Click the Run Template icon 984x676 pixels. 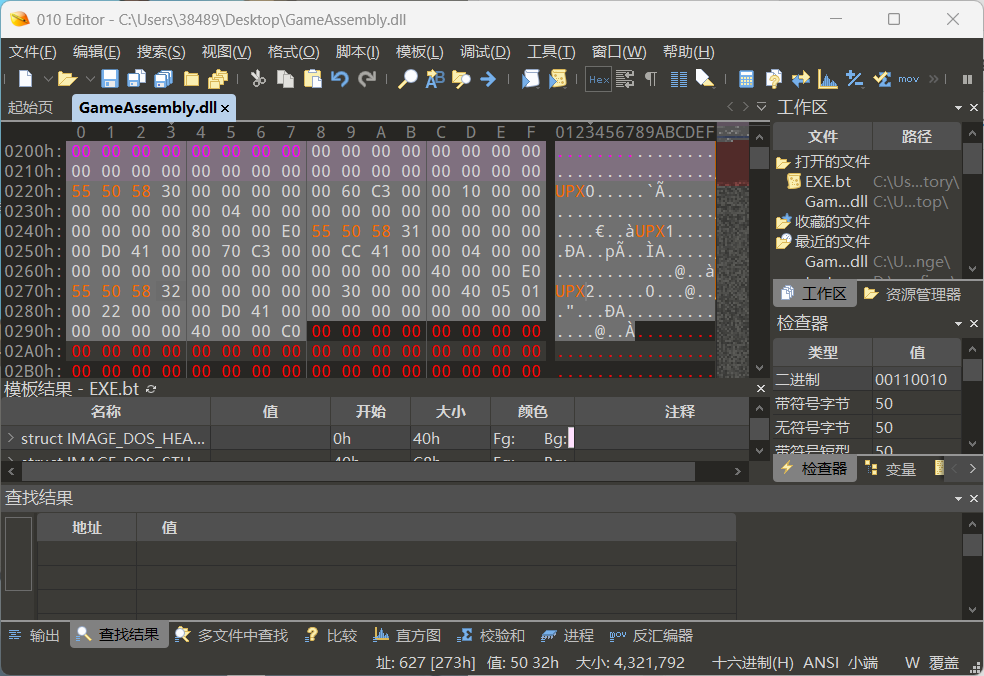coord(557,78)
